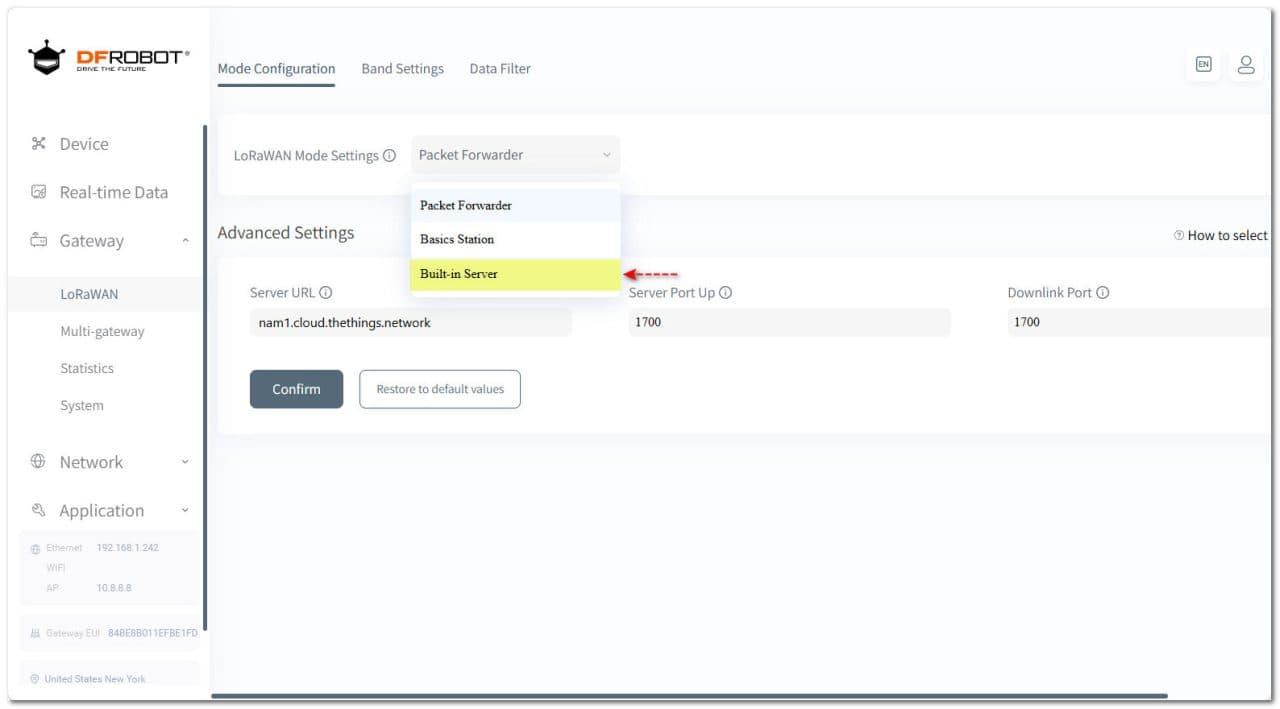Show info icon next to Server URL
This screenshot has height=709, width=1280.
click(326, 293)
